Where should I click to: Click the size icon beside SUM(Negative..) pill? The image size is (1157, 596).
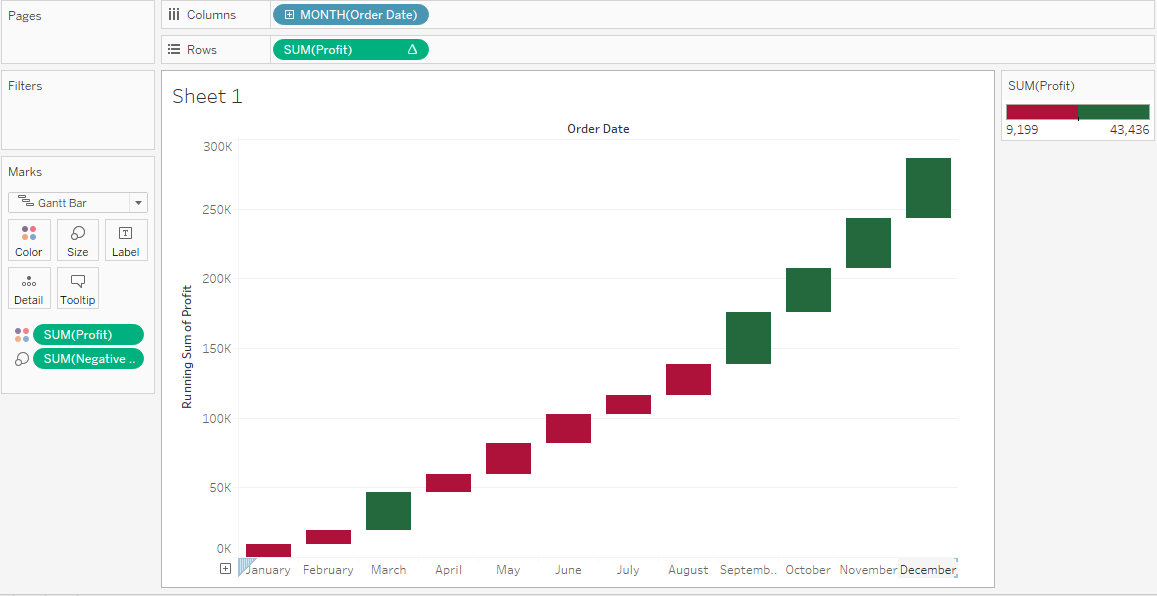pyautogui.click(x=22, y=359)
